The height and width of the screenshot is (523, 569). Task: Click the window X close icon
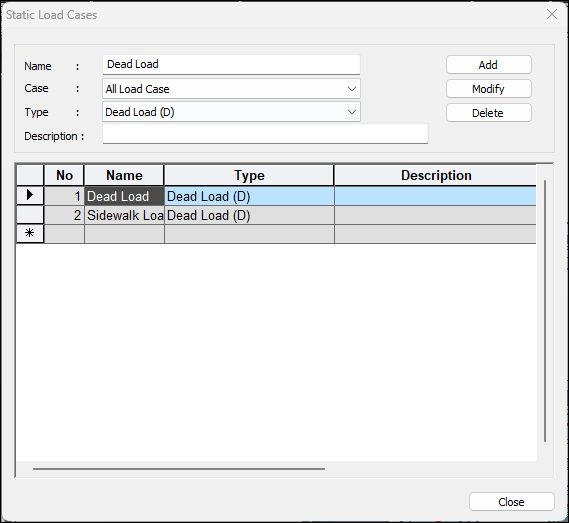point(552,15)
